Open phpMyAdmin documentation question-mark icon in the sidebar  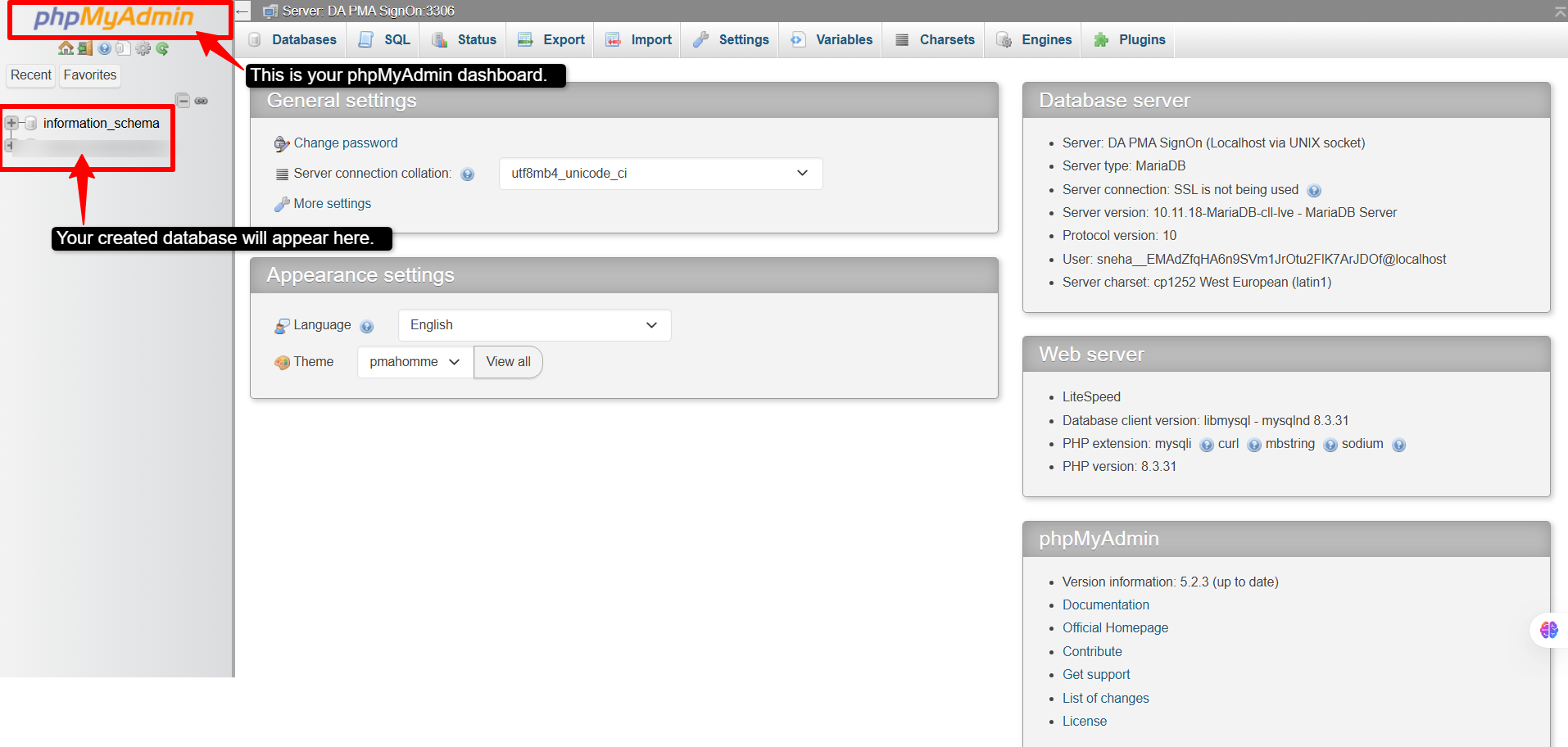coord(104,49)
